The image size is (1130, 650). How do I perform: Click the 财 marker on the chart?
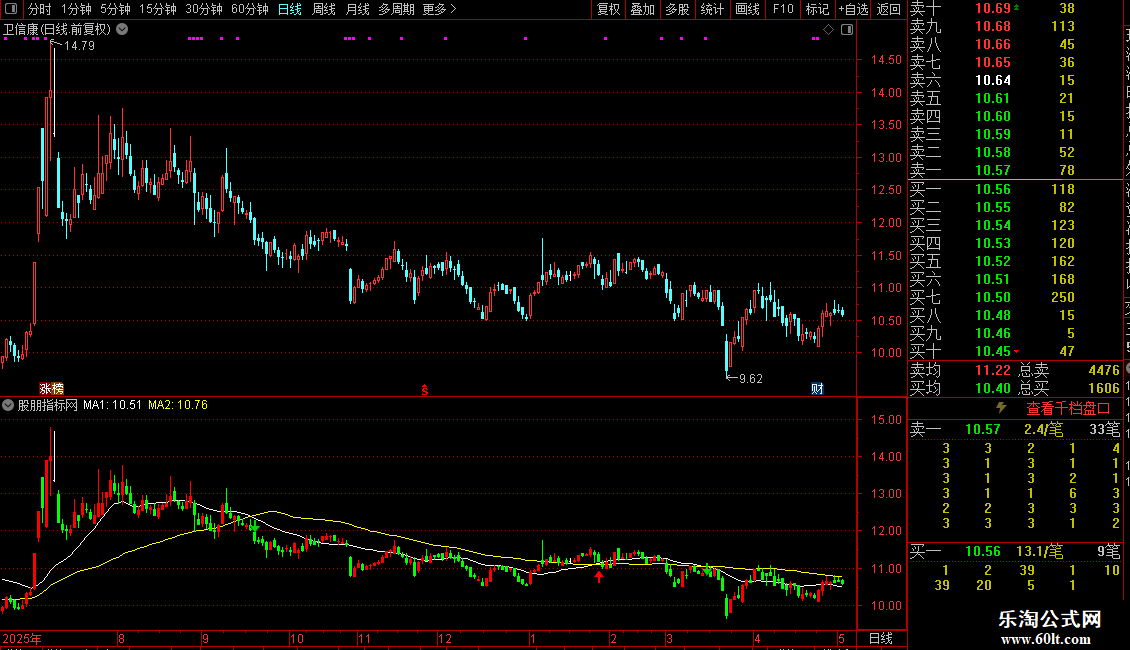[x=817, y=388]
